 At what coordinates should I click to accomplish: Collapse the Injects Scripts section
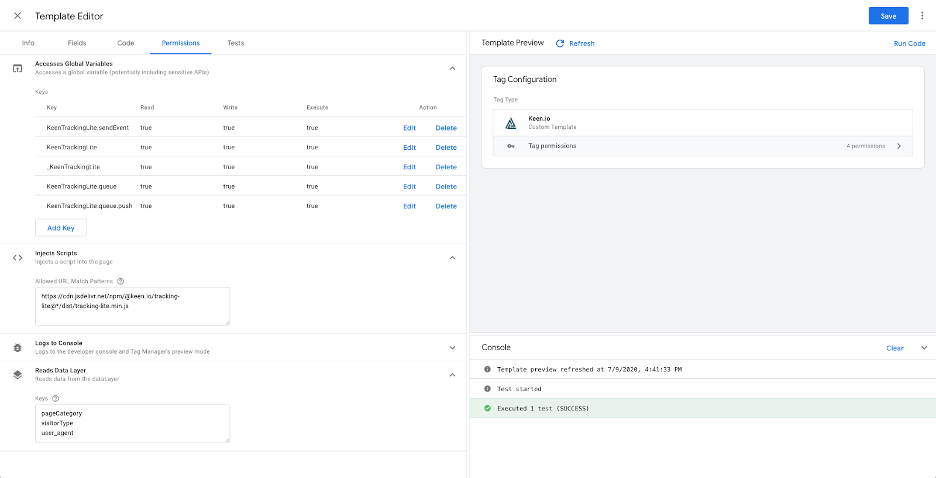click(452, 258)
